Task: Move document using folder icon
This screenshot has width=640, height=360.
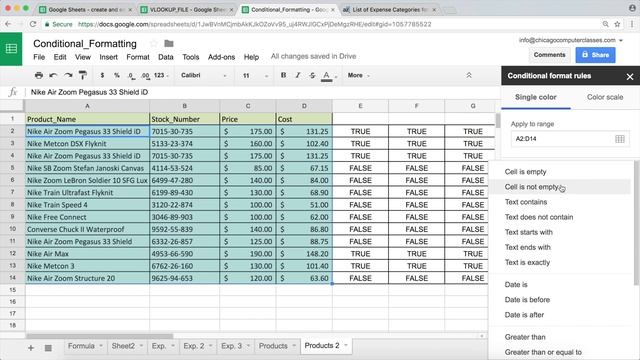Action: click(x=169, y=43)
